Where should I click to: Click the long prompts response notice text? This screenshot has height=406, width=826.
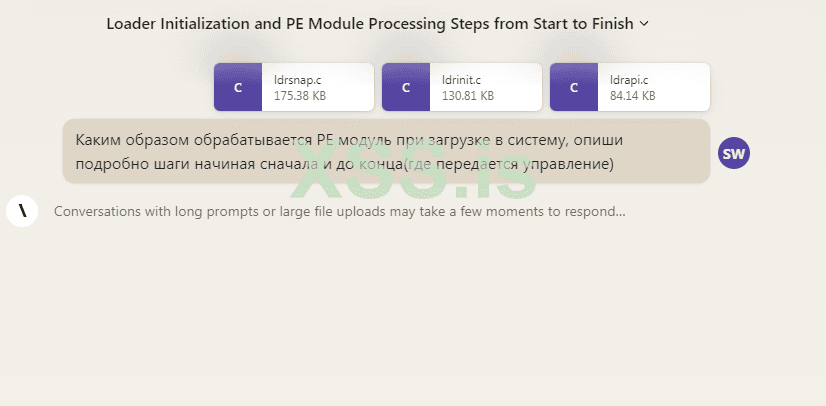(339, 212)
